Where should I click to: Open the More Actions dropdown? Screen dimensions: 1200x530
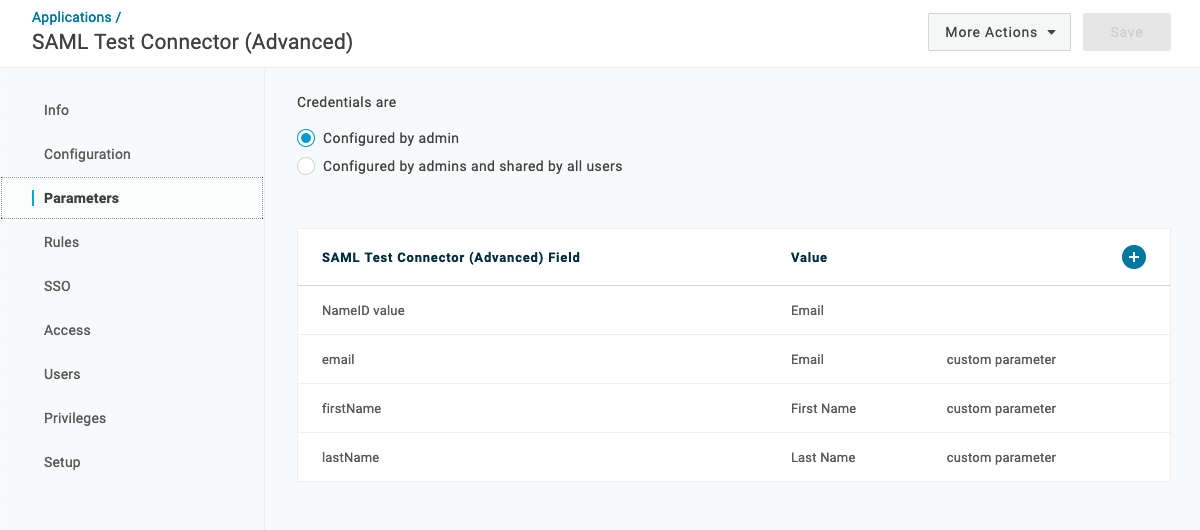point(998,32)
